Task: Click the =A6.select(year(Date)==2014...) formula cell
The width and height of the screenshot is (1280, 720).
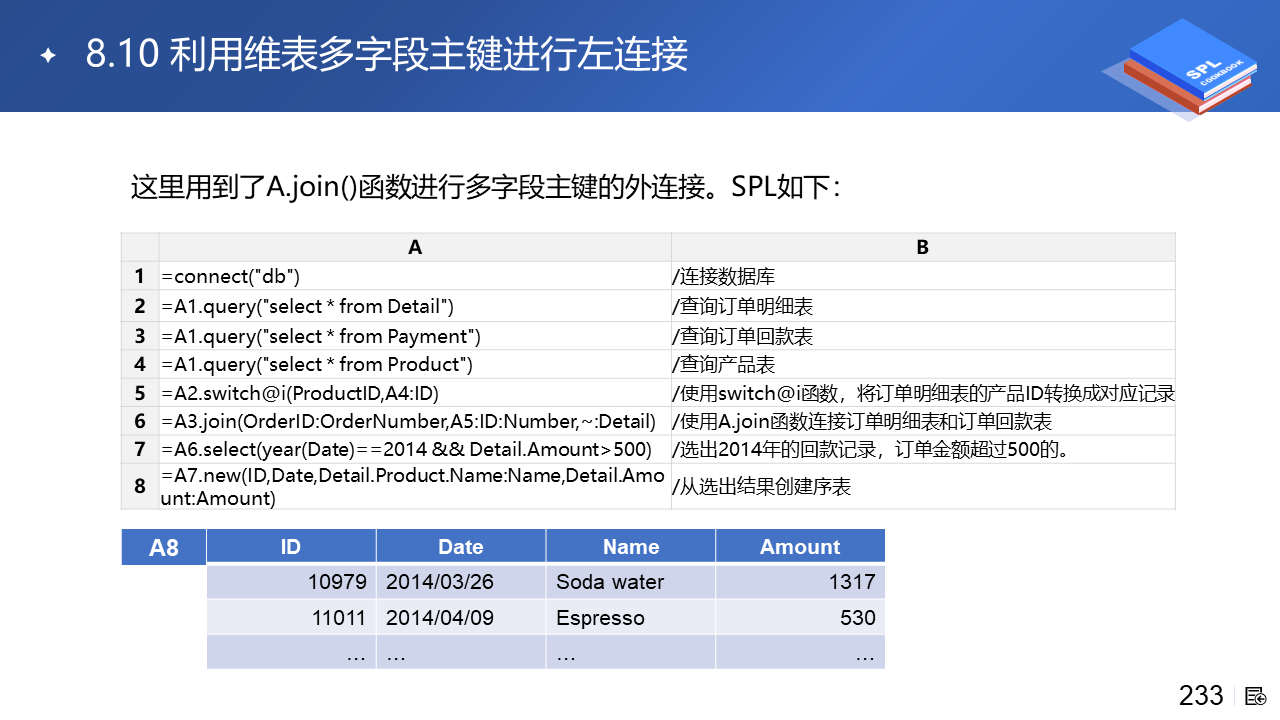Action: 415,449
